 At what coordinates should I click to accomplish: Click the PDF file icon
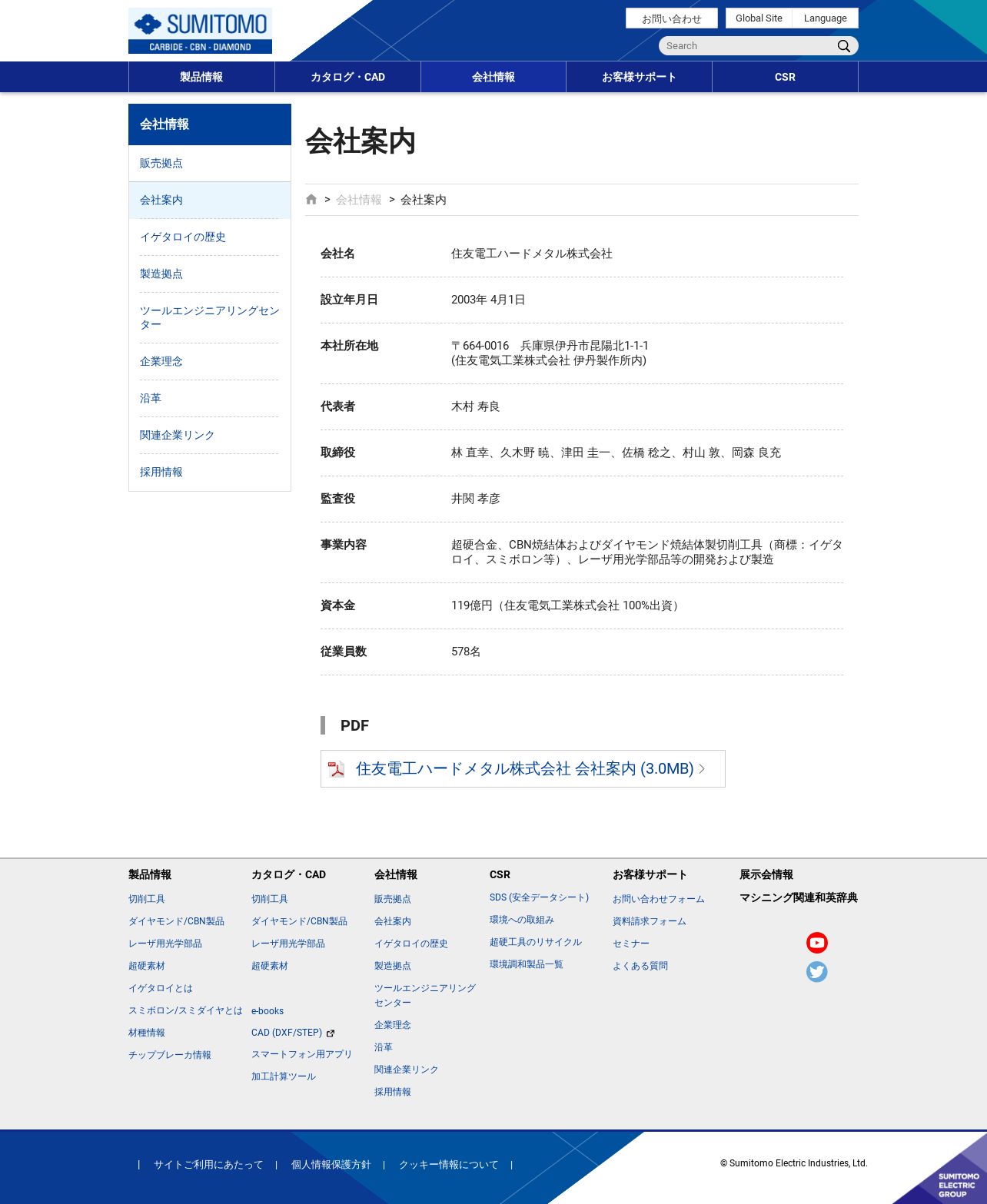pos(336,769)
